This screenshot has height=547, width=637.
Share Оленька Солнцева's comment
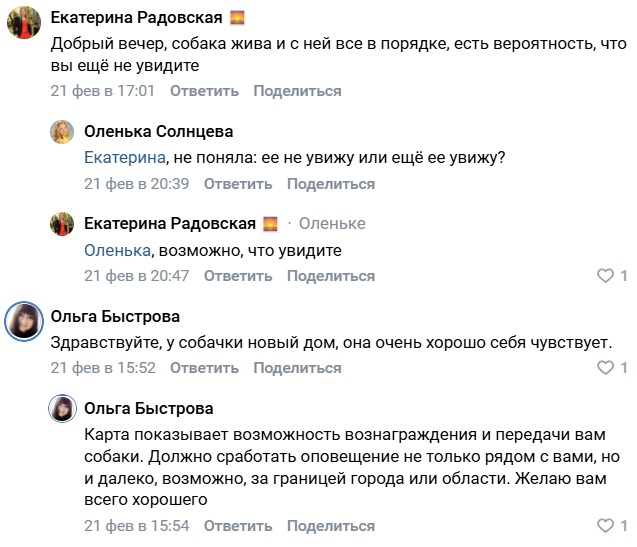(x=331, y=184)
